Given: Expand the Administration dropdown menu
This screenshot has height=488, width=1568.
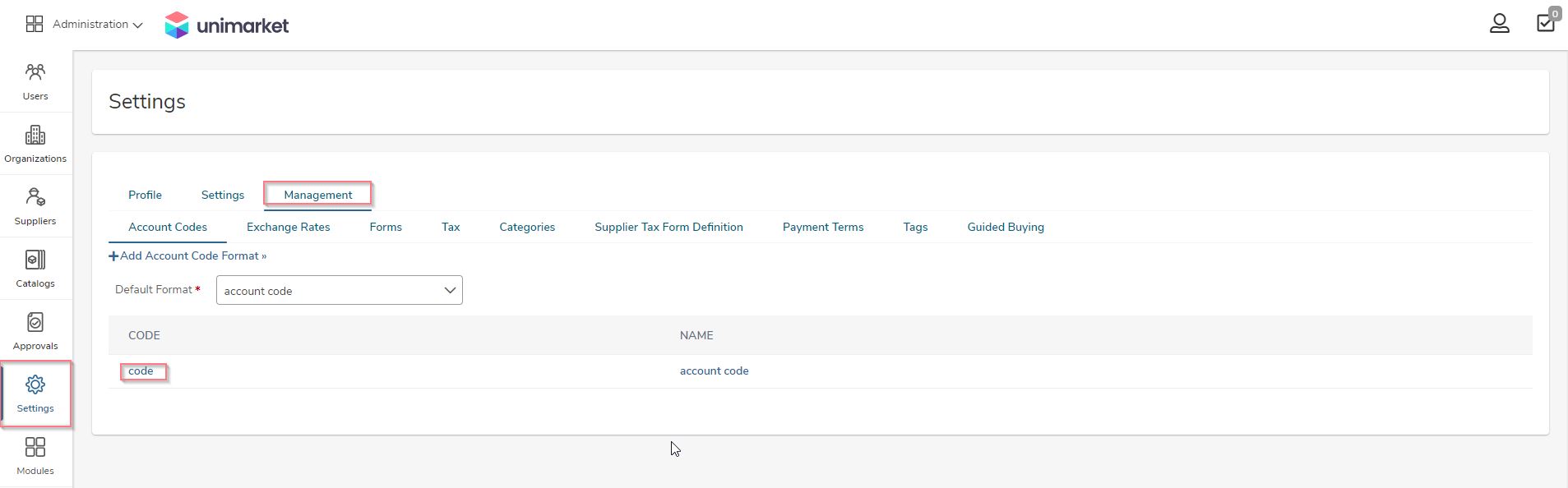Looking at the screenshot, I should [97, 25].
